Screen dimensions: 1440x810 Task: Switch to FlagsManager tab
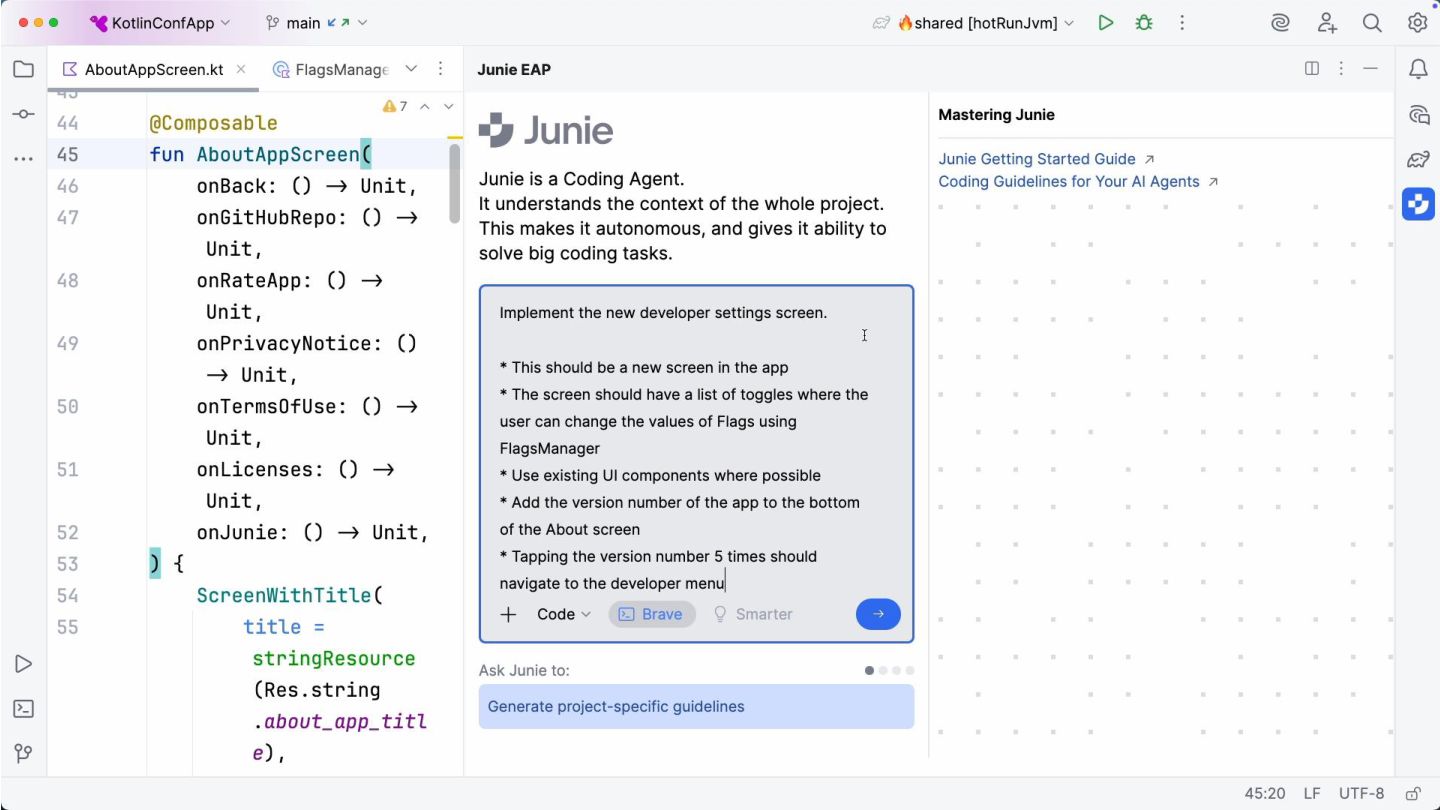[330, 69]
